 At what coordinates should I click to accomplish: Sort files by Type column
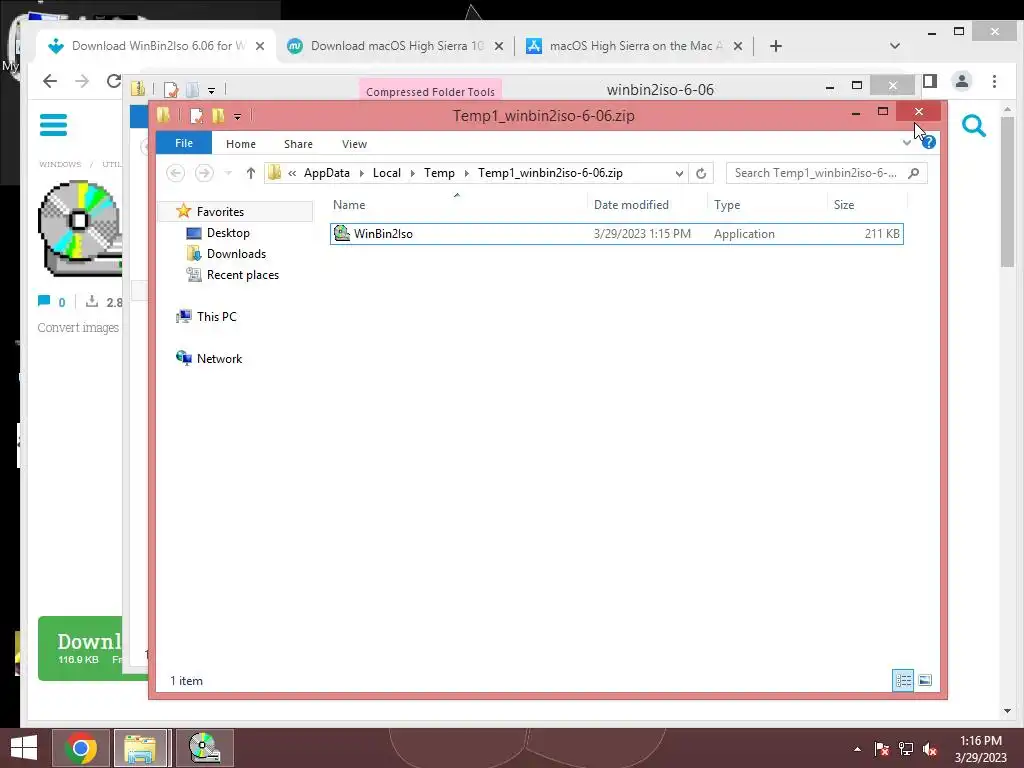click(x=726, y=205)
